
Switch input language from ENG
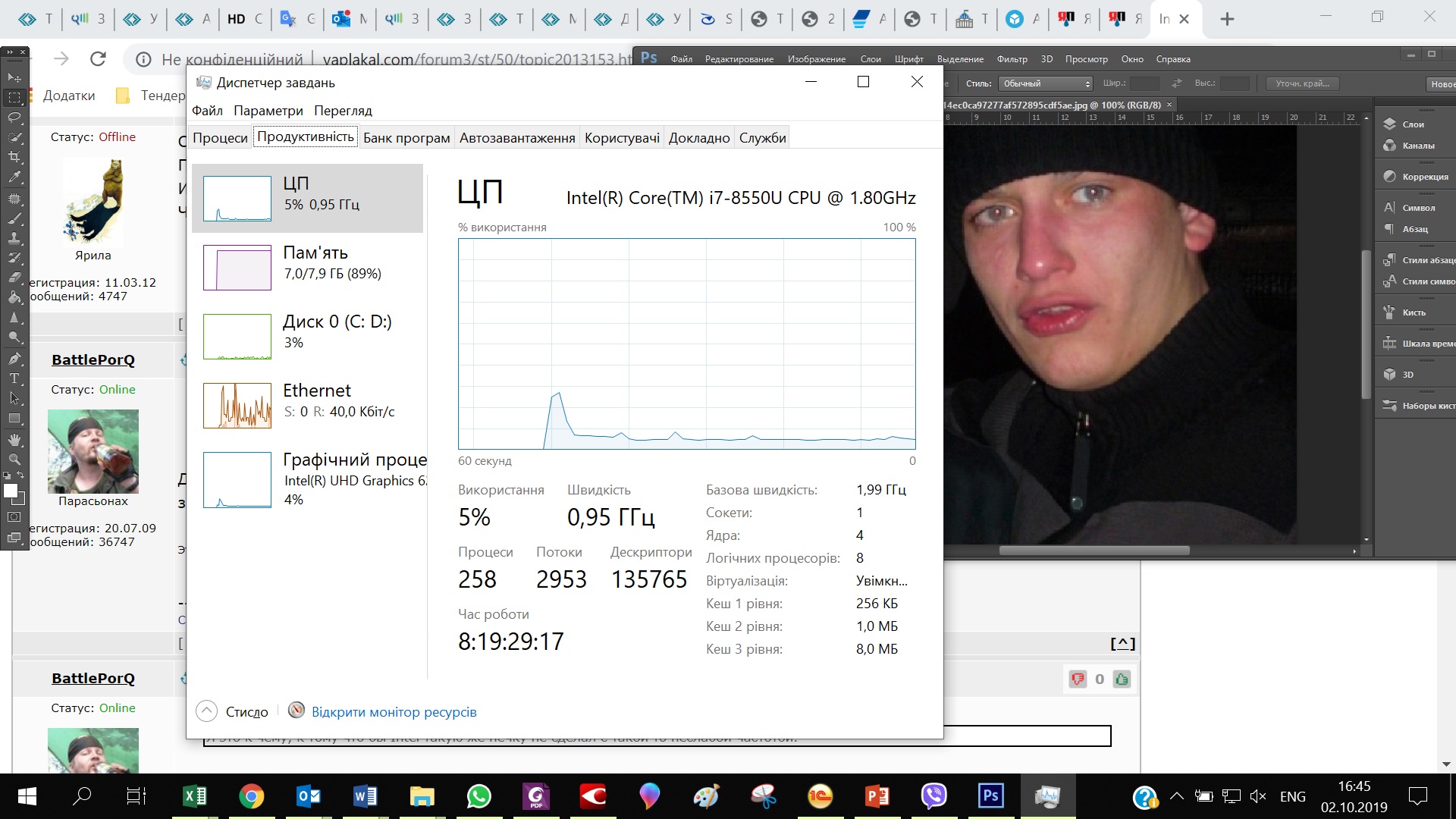tap(1293, 796)
